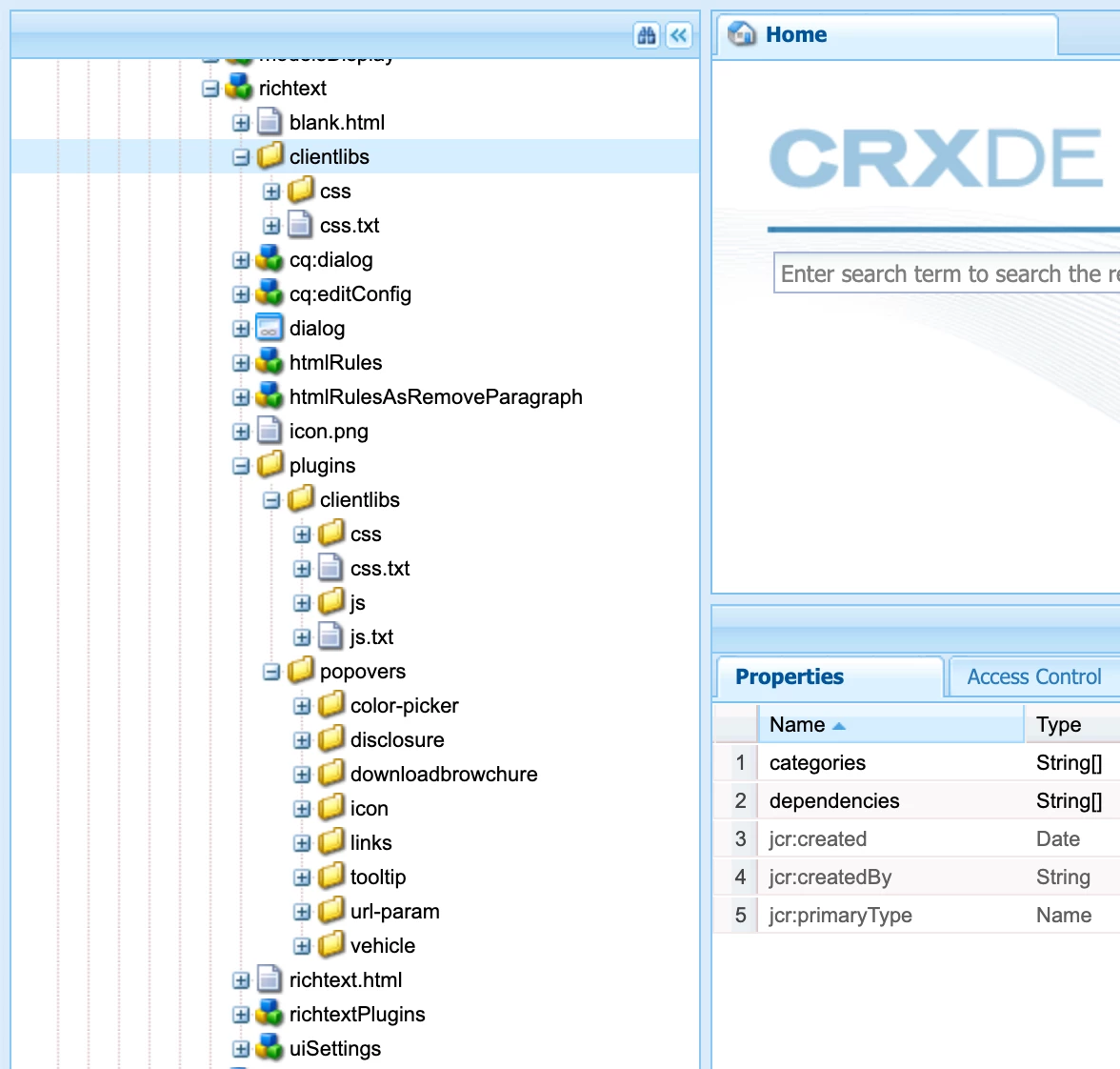Viewport: 1120px width, 1069px height.
Task: Click the dialog widget icon
Action: click(x=270, y=328)
